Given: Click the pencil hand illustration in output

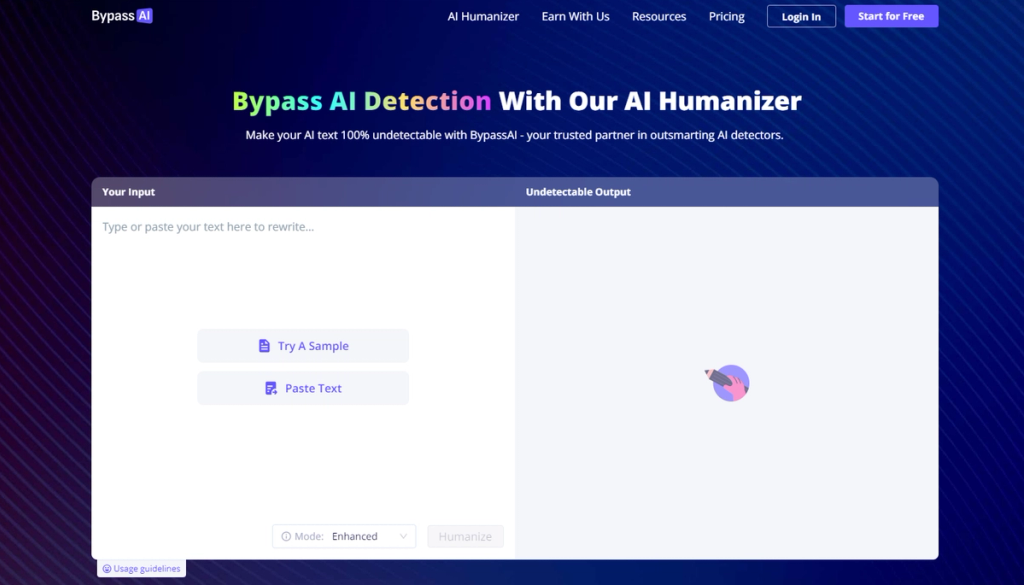Looking at the screenshot, I should 728,383.
